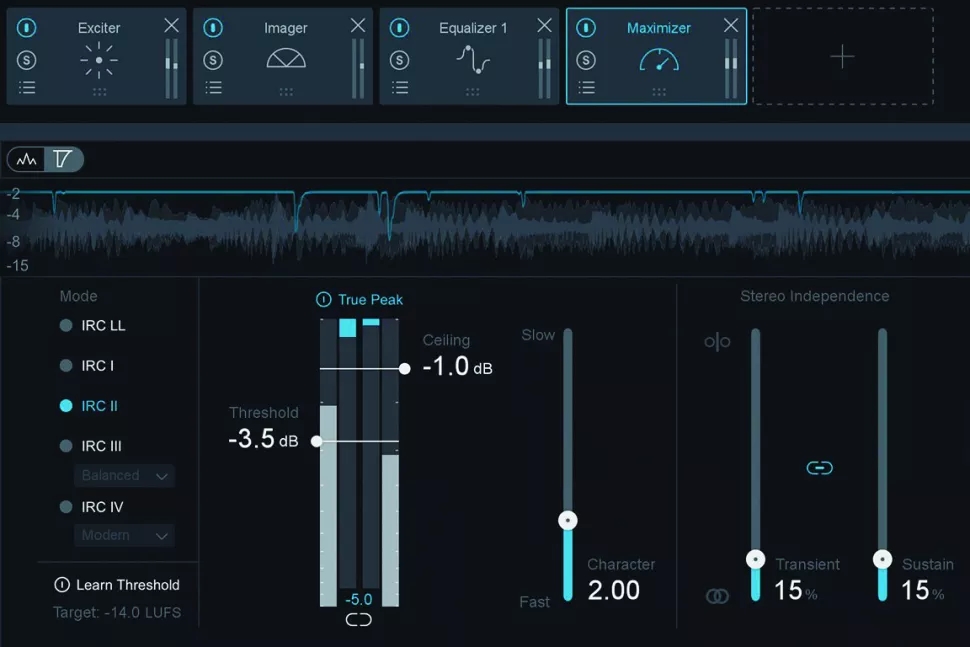The width and height of the screenshot is (970, 647).
Task: Expand the Modern dropdown under IRC IV
Action: point(125,535)
